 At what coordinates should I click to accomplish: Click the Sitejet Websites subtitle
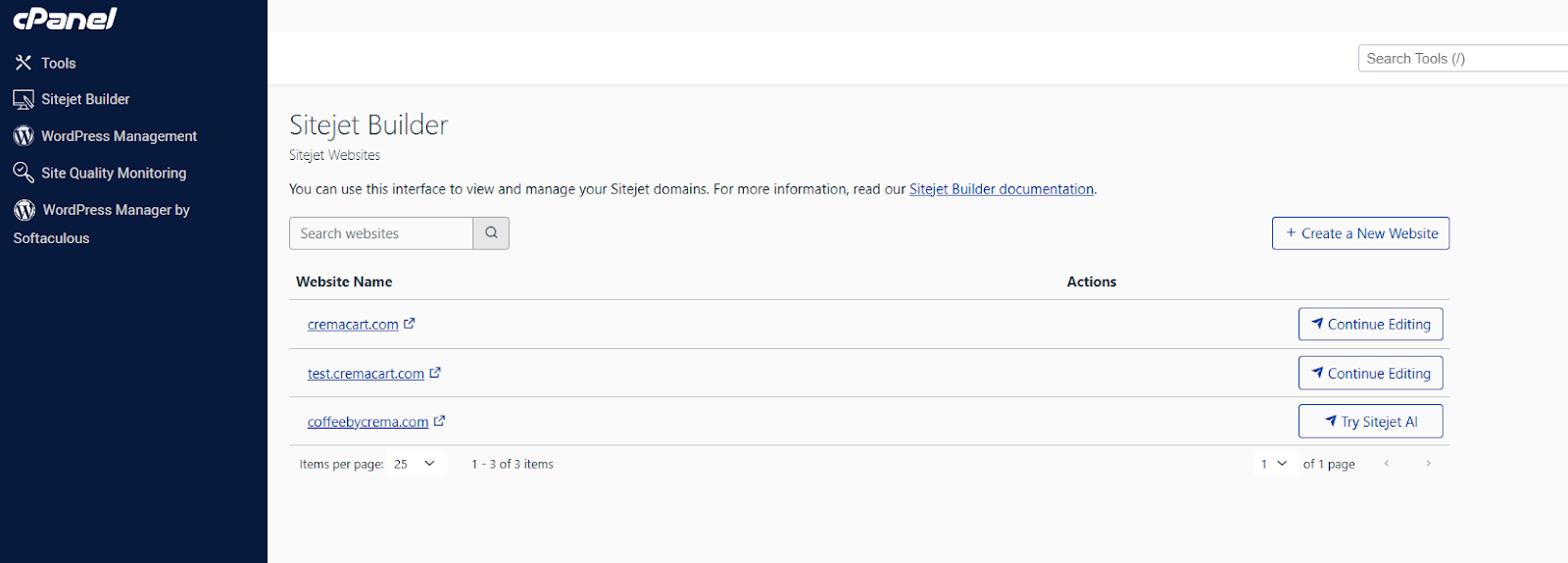point(334,155)
